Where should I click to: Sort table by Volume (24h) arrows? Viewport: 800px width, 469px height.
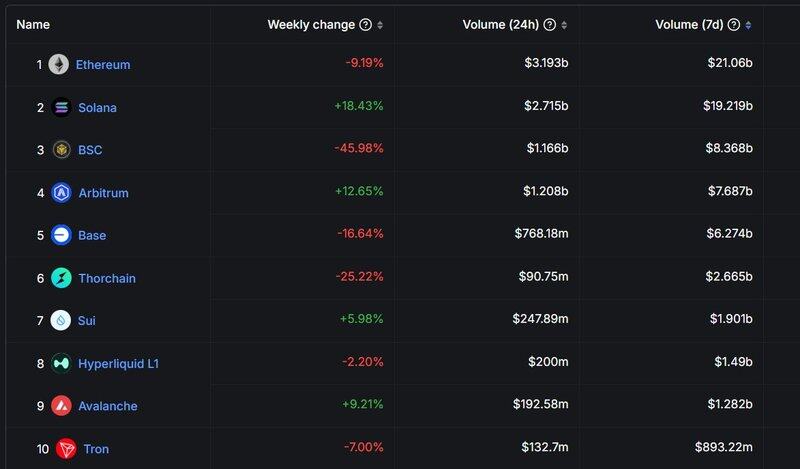(565, 25)
